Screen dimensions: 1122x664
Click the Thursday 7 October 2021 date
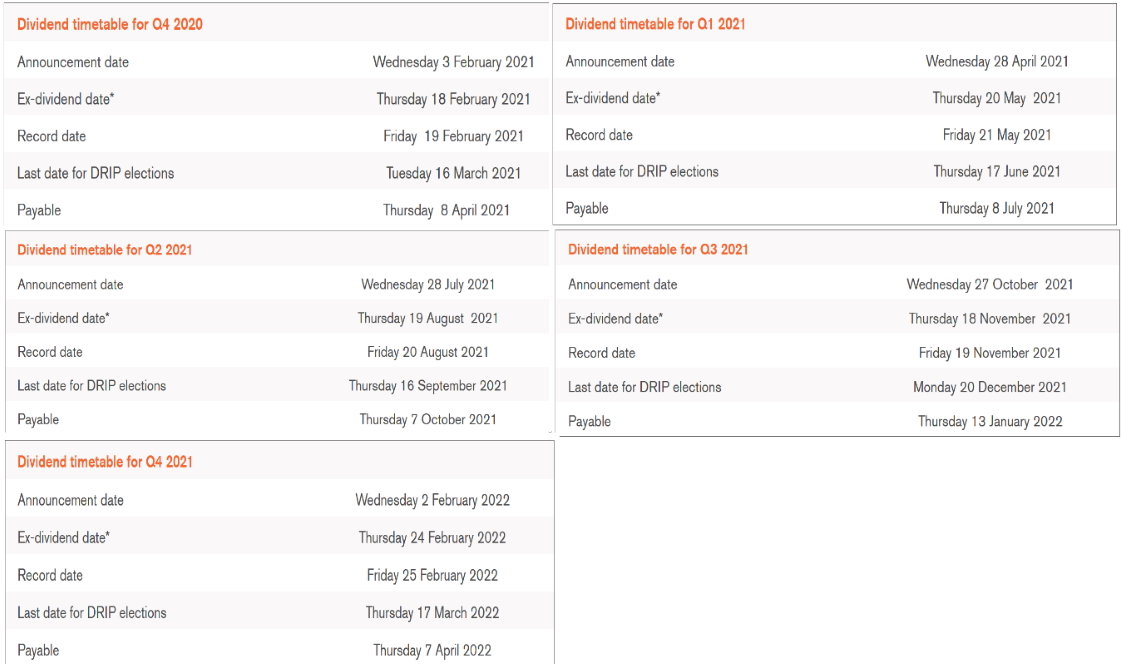point(428,420)
